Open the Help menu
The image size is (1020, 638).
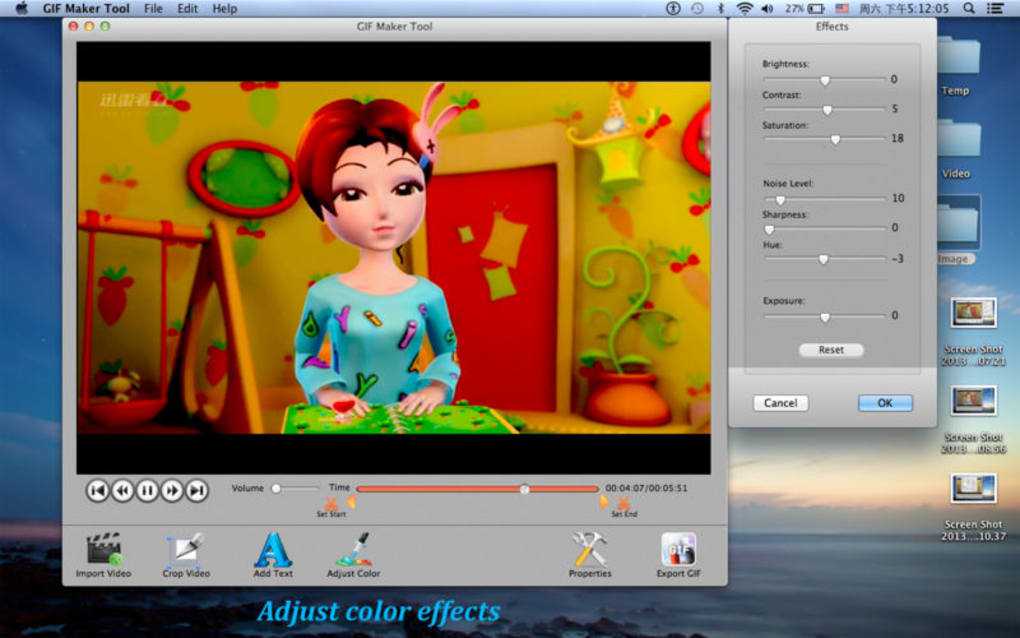pyautogui.click(x=224, y=8)
